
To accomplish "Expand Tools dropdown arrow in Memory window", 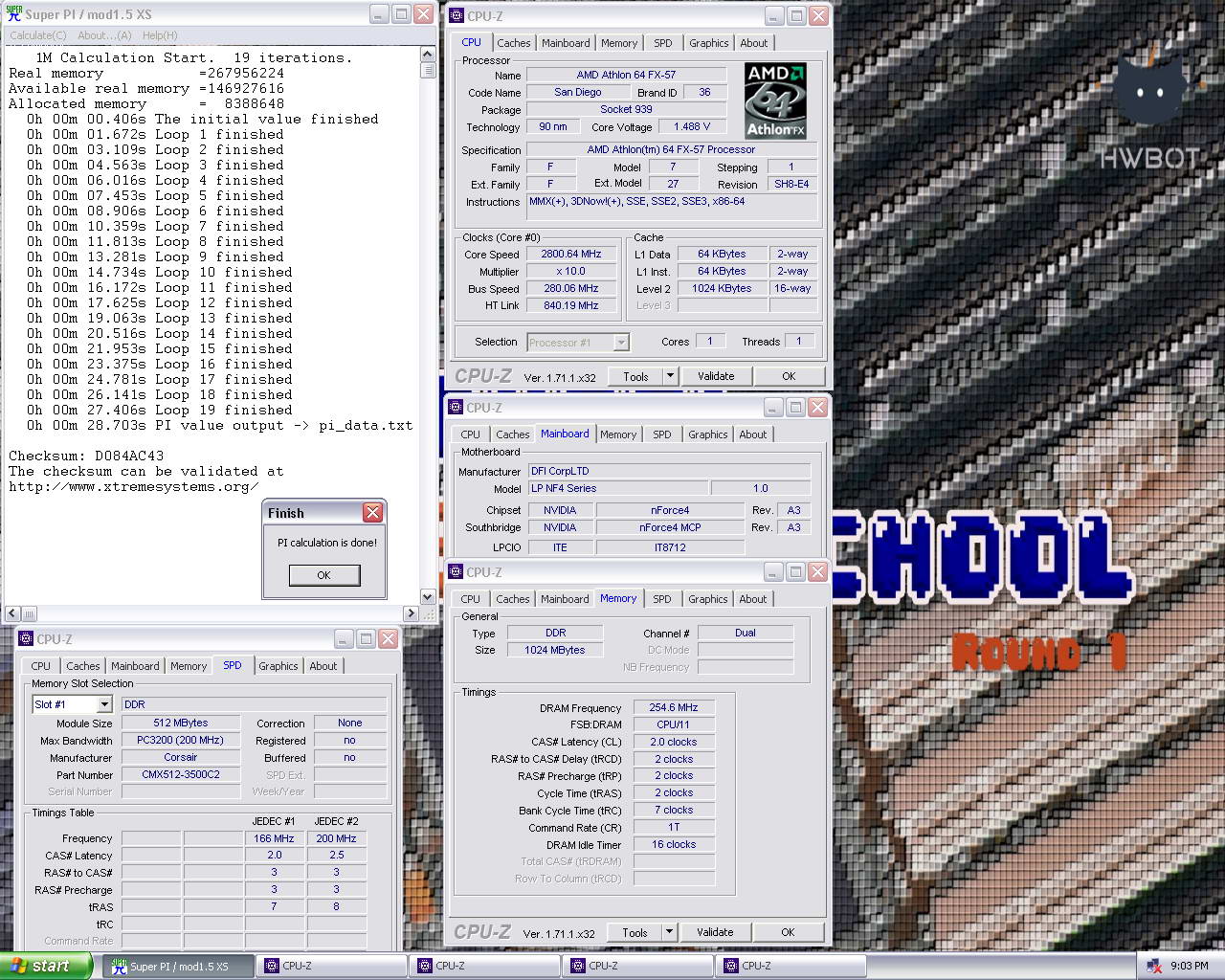I will [x=669, y=932].
